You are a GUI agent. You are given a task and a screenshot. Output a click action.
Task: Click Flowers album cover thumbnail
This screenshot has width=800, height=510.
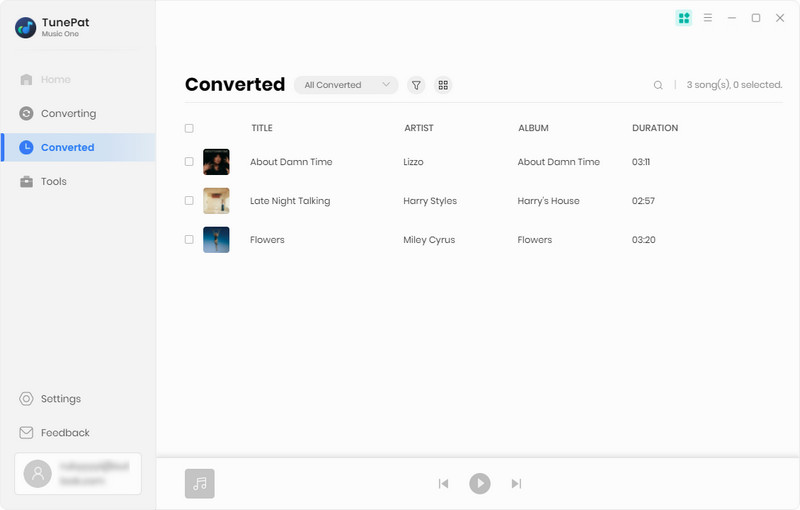click(x=216, y=240)
